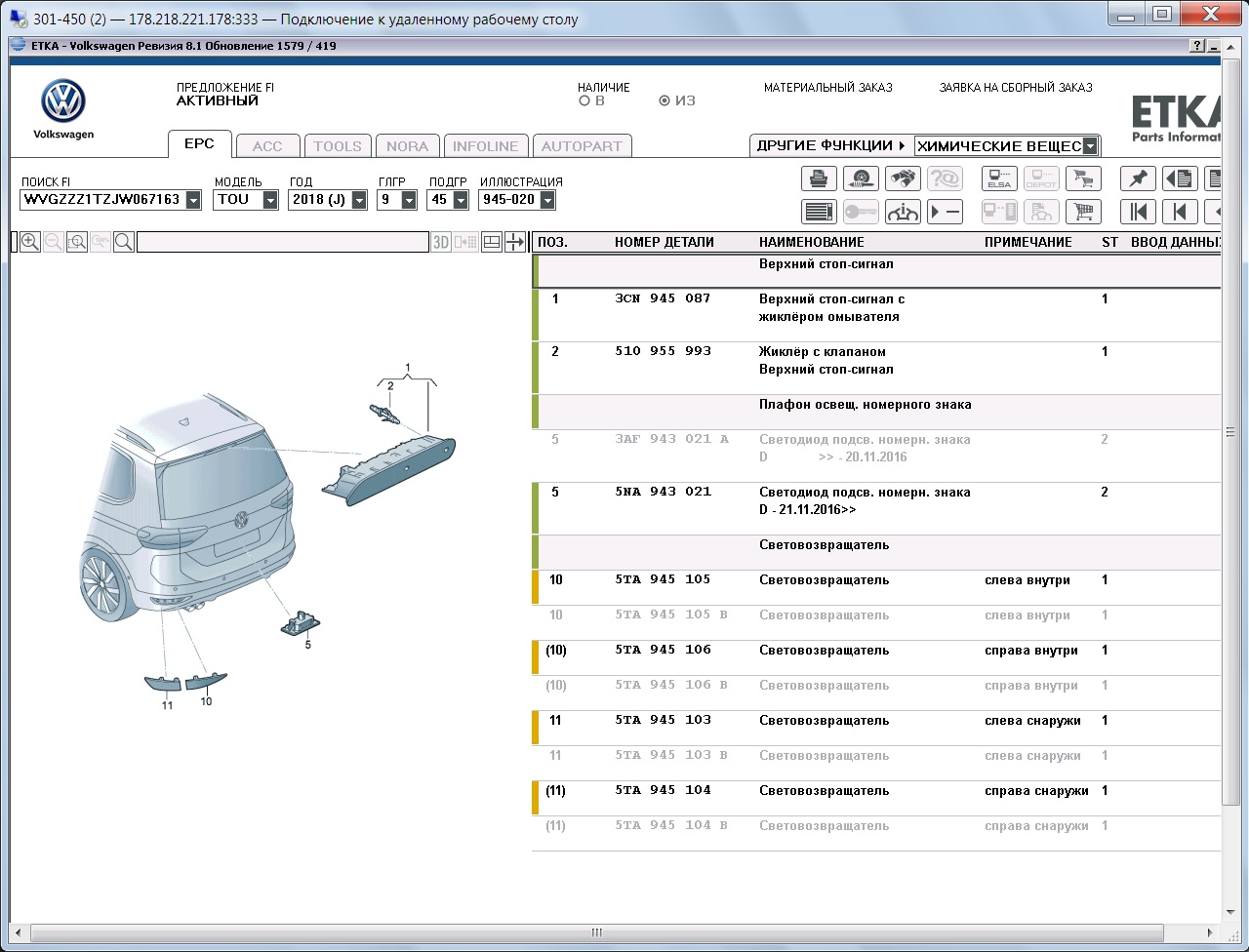
Task: Select the 'ИЗ' availability radio button
Action: (665, 100)
